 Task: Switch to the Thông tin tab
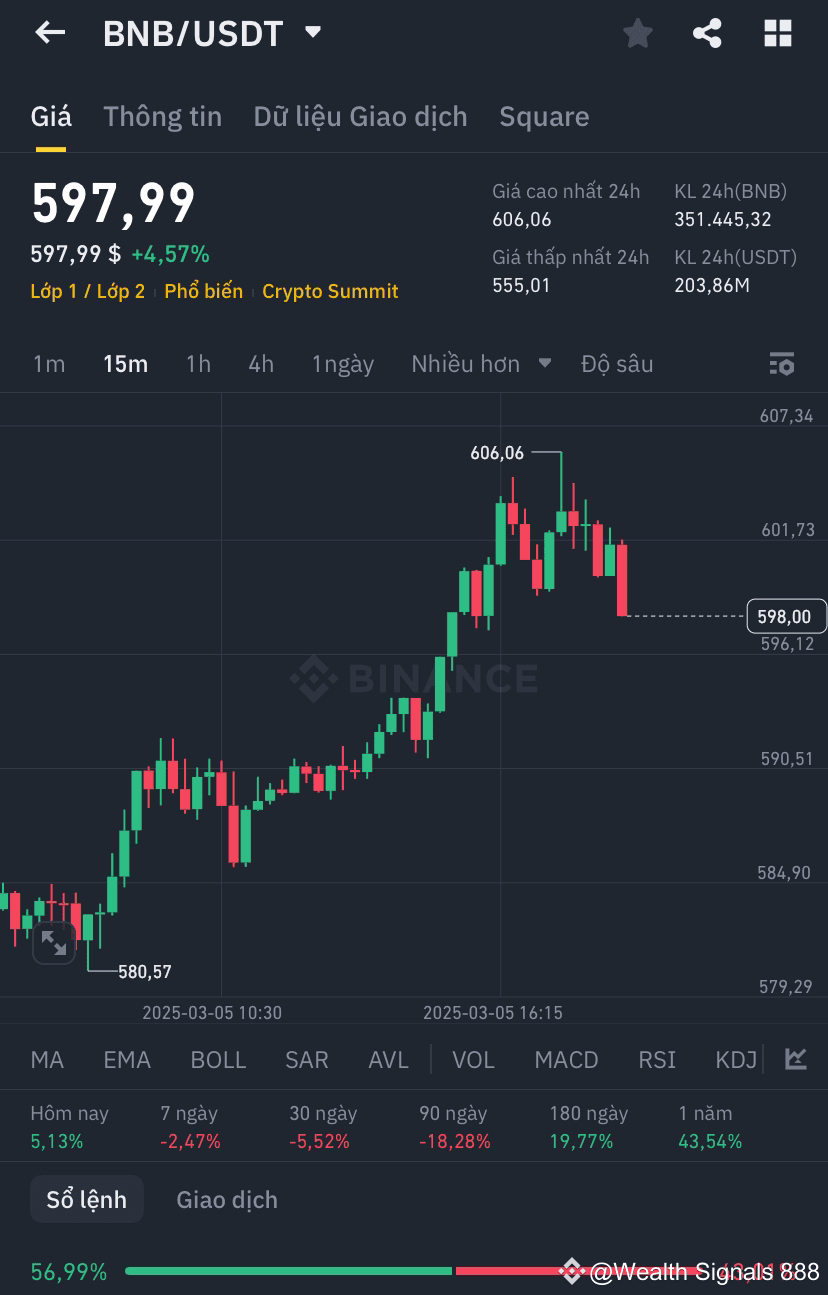point(162,117)
